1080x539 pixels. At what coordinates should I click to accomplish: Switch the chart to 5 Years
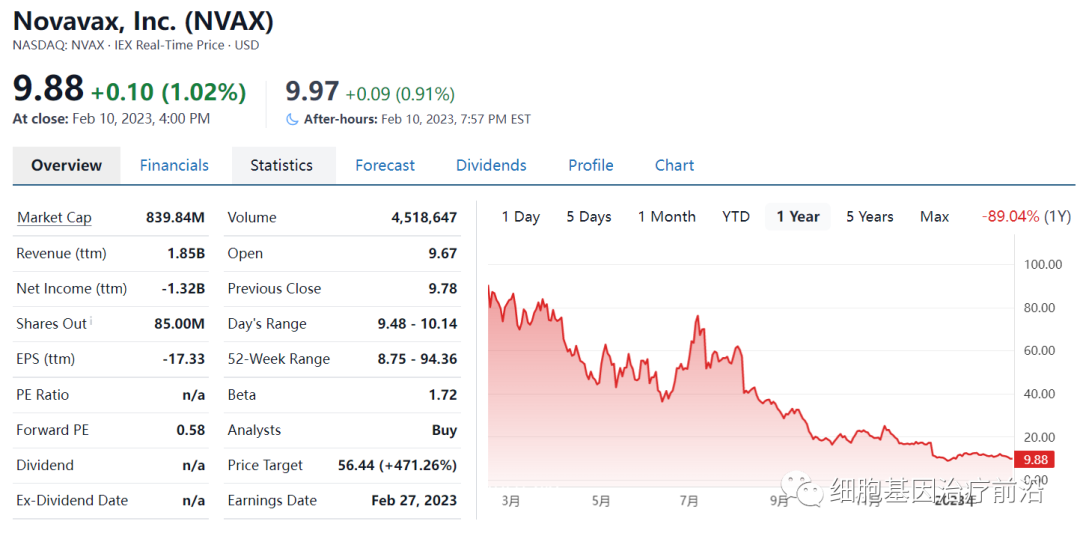coord(869,217)
